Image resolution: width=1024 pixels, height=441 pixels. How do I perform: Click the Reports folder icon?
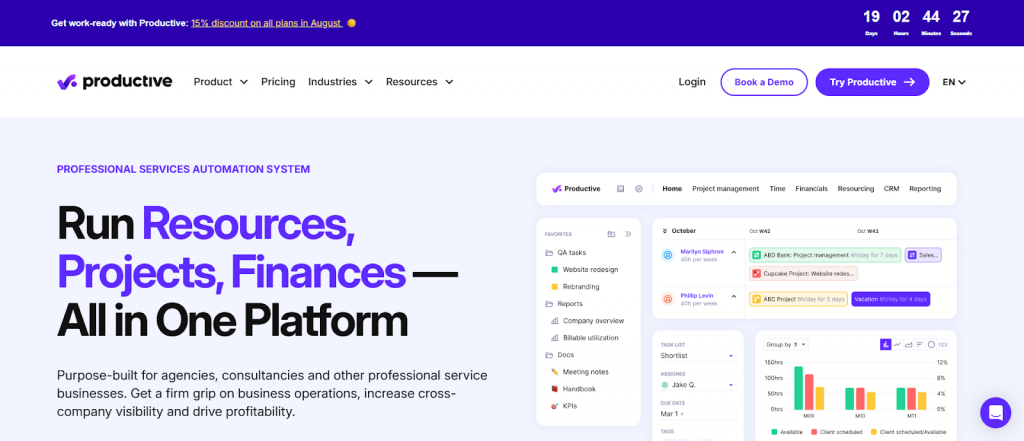click(x=549, y=304)
